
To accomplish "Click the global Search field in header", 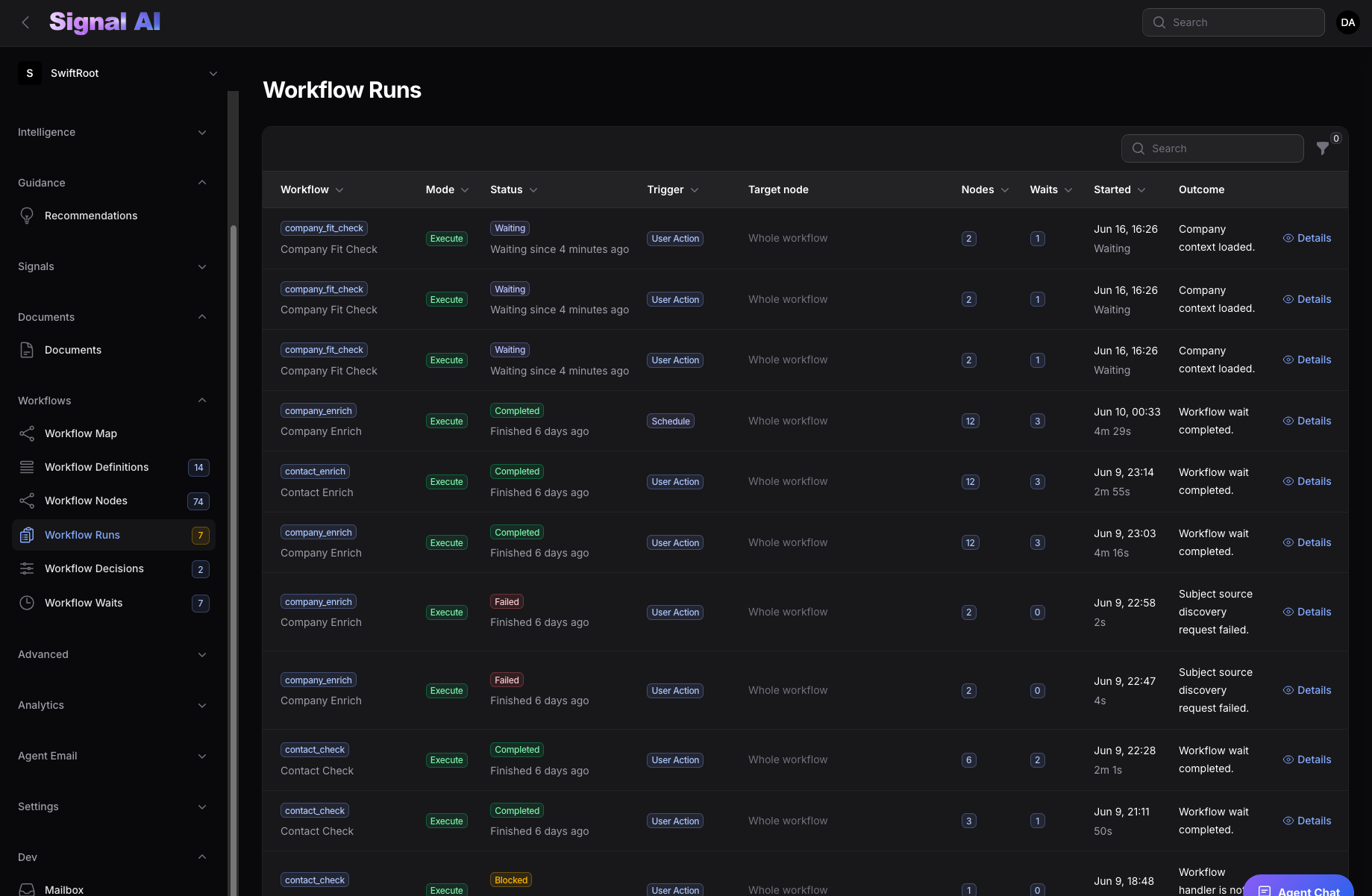I will (x=1233, y=22).
